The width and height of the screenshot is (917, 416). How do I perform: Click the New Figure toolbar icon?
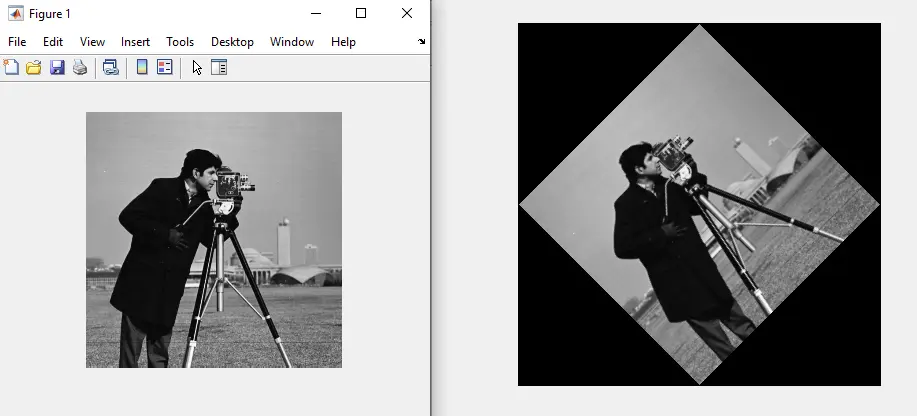(x=11, y=67)
